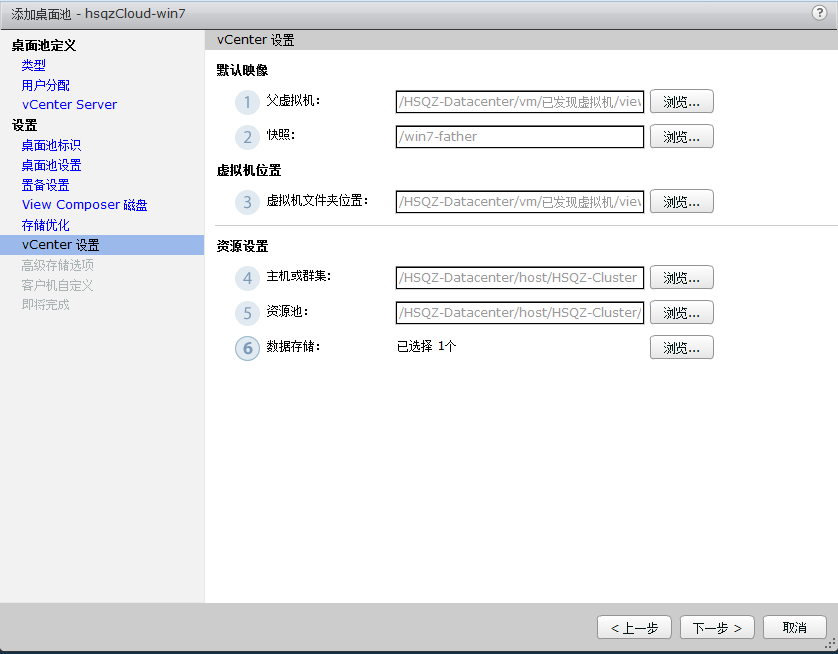
Task: Select the highlighted vCenter 设置 step
Action: (102, 245)
